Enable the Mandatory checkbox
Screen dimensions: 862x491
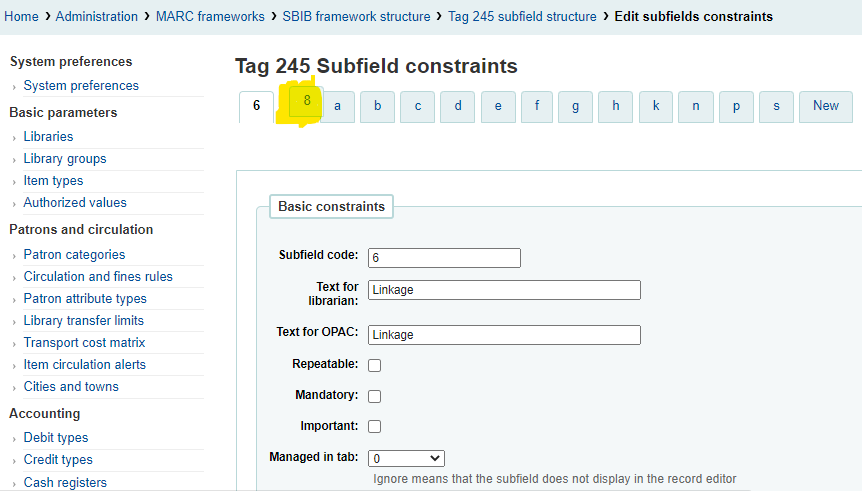pyautogui.click(x=374, y=396)
